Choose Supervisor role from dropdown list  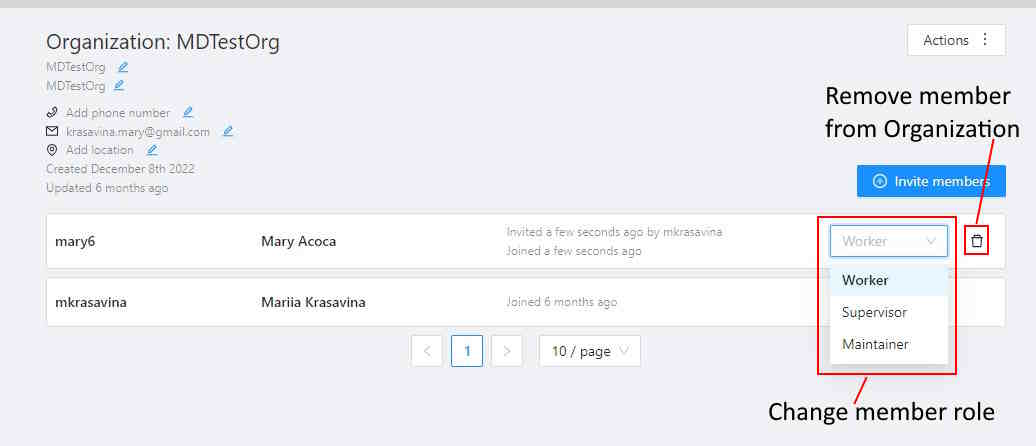click(875, 312)
